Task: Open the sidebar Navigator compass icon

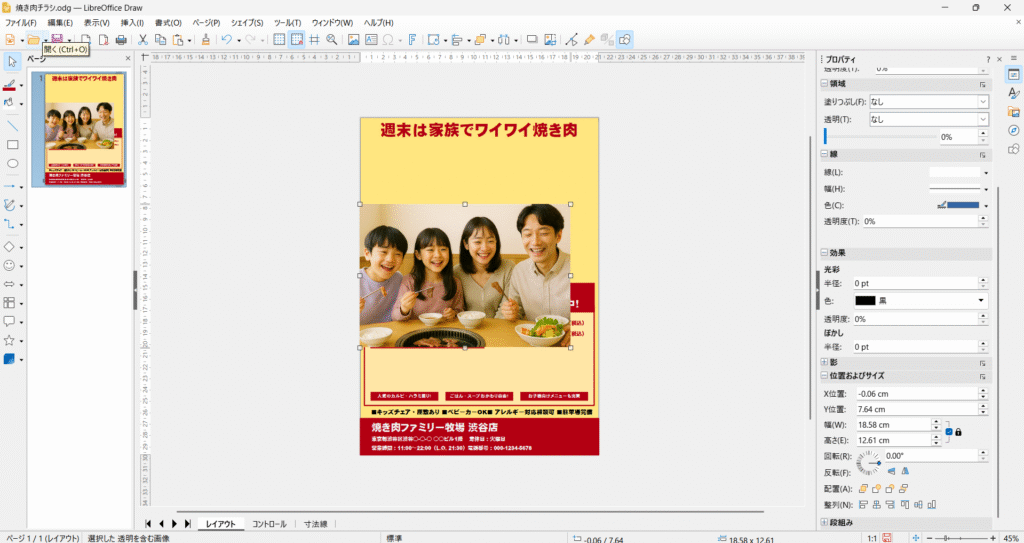Action: point(1014,130)
